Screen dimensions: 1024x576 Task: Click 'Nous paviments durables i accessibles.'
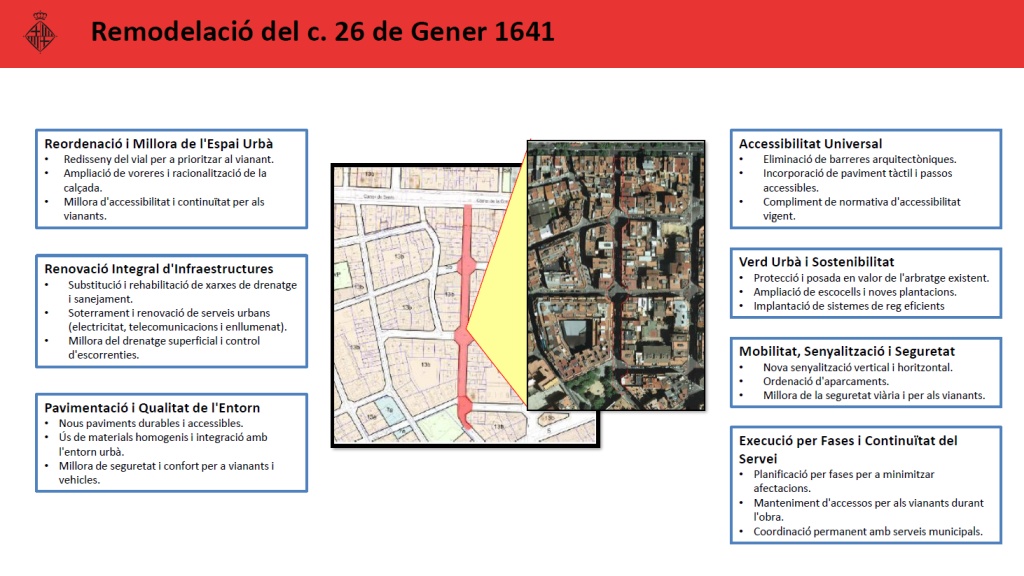tap(151, 423)
